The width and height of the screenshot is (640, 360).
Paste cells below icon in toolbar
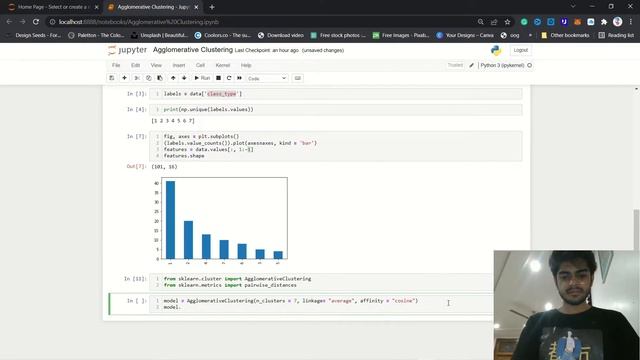pos(160,78)
